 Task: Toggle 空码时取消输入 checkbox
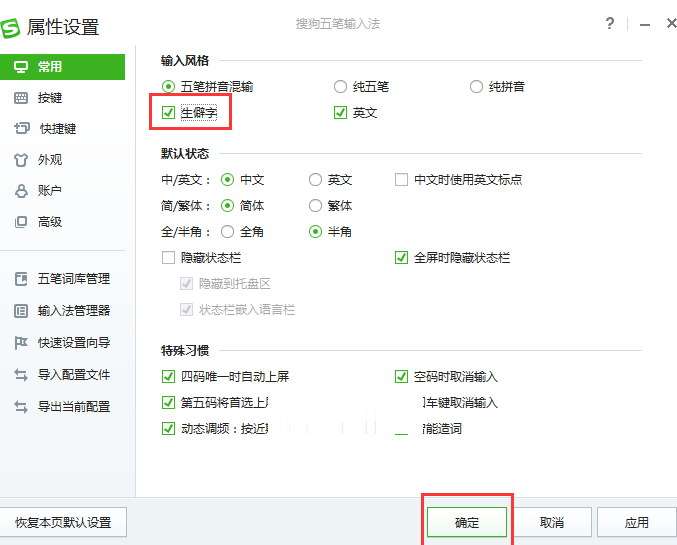pyautogui.click(x=402, y=377)
